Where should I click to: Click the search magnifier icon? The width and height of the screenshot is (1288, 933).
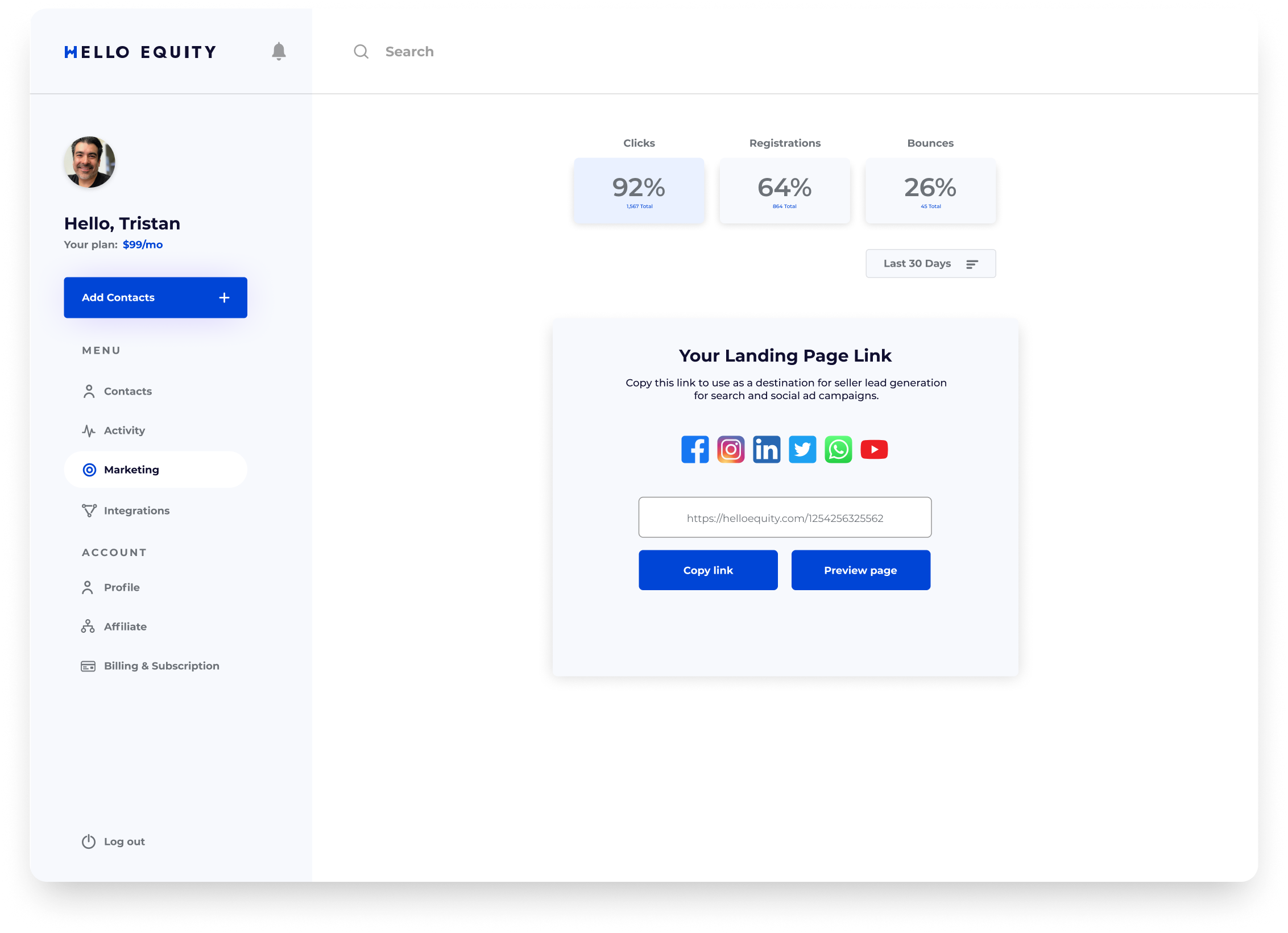[361, 52]
